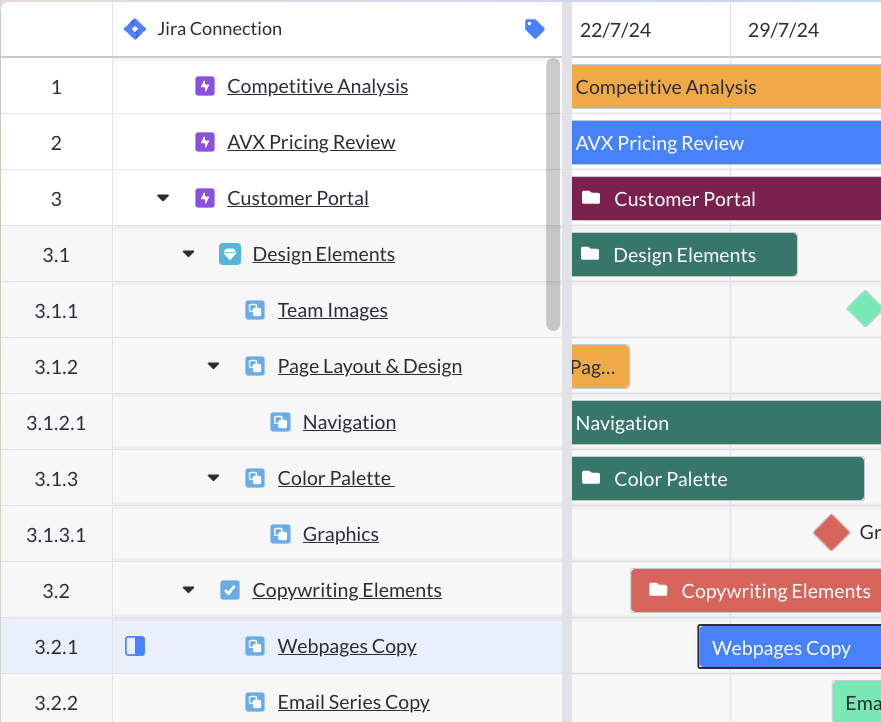This screenshot has height=722, width=881.
Task: Select row number 3.1
Action: tap(56, 255)
